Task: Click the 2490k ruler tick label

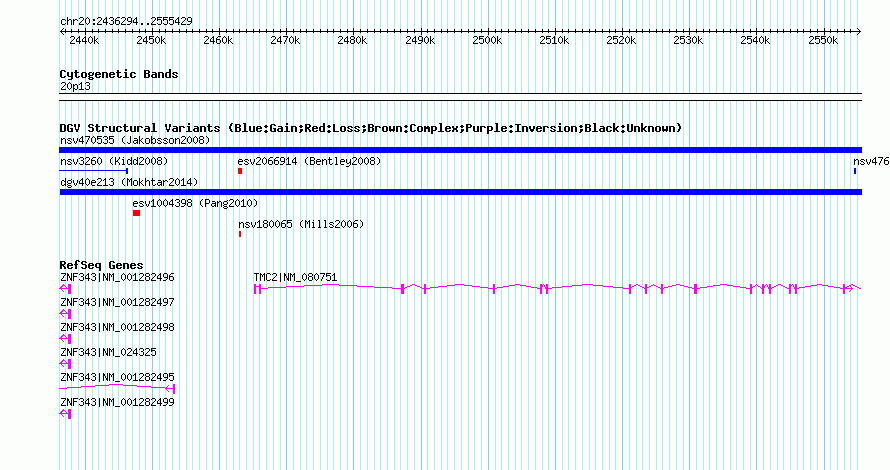Action: (x=420, y=40)
